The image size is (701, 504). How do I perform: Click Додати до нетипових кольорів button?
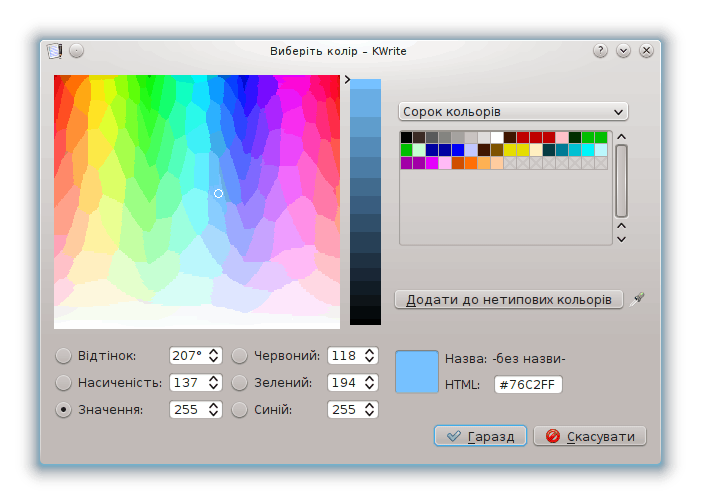pyautogui.click(x=509, y=299)
